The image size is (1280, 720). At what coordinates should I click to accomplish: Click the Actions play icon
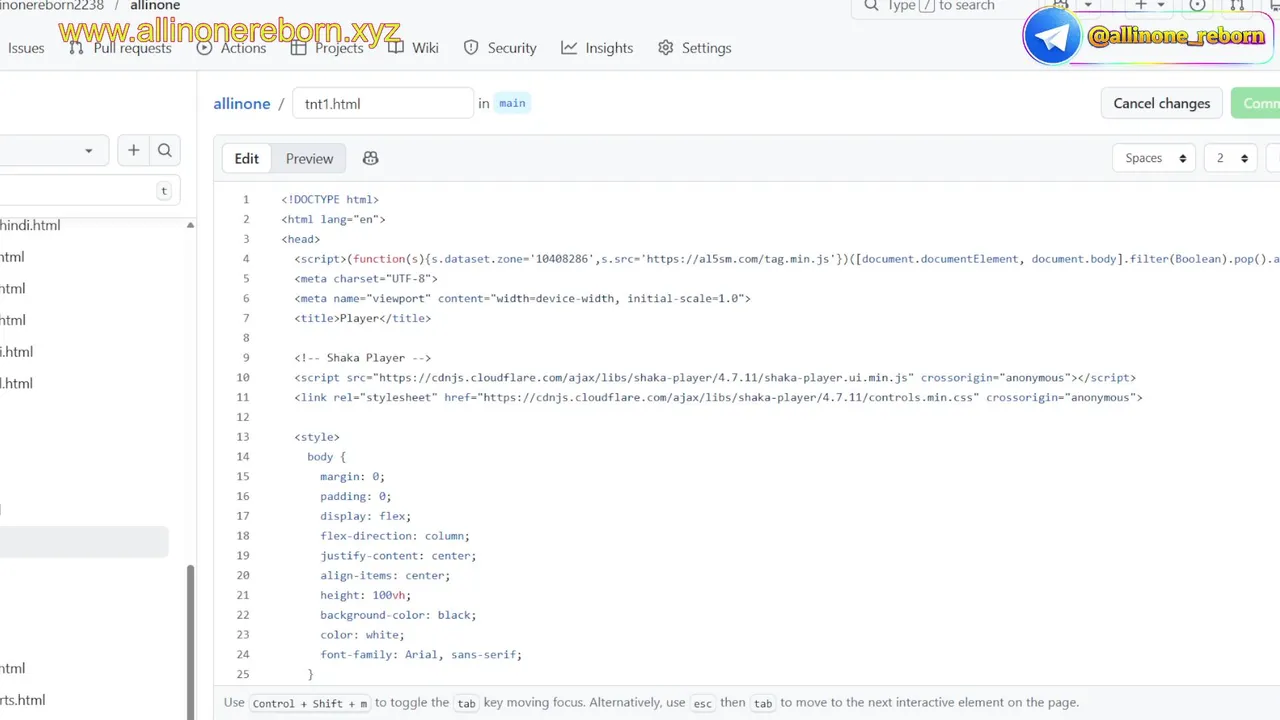click(204, 48)
